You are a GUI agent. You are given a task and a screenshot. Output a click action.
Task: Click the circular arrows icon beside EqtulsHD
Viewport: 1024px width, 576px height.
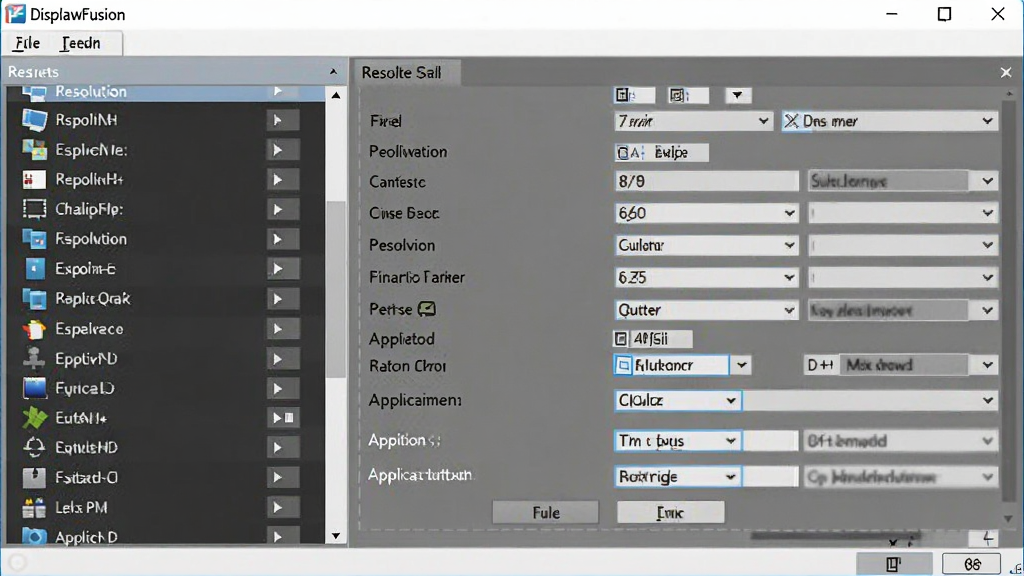tap(34, 447)
